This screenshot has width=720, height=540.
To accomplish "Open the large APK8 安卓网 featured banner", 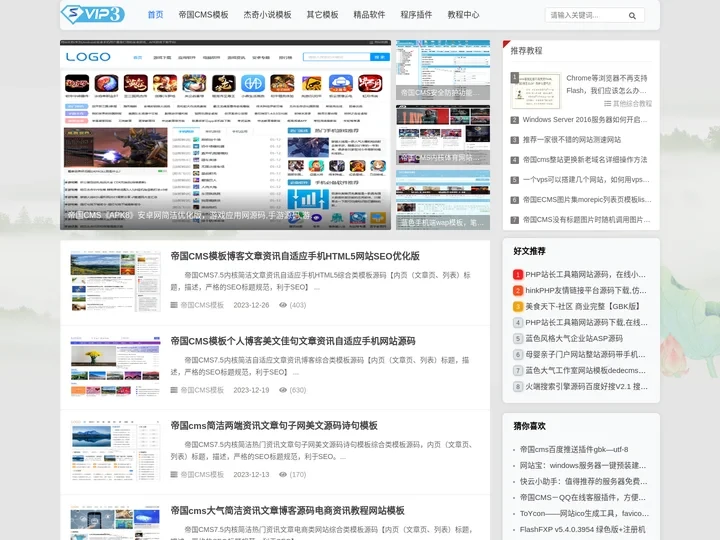I will pos(225,135).
